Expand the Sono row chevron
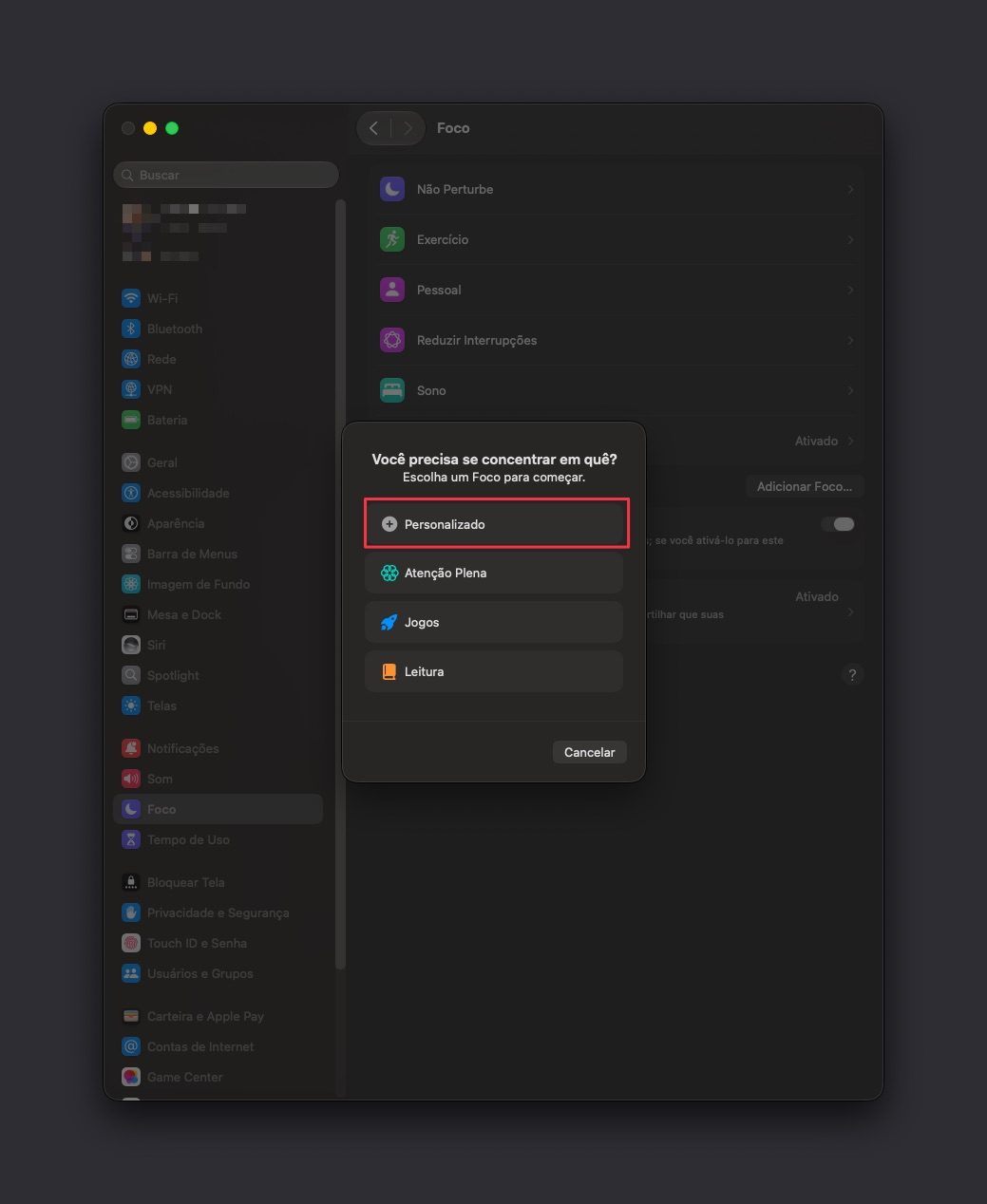The height and width of the screenshot is (1204, 987). point(850,390)
